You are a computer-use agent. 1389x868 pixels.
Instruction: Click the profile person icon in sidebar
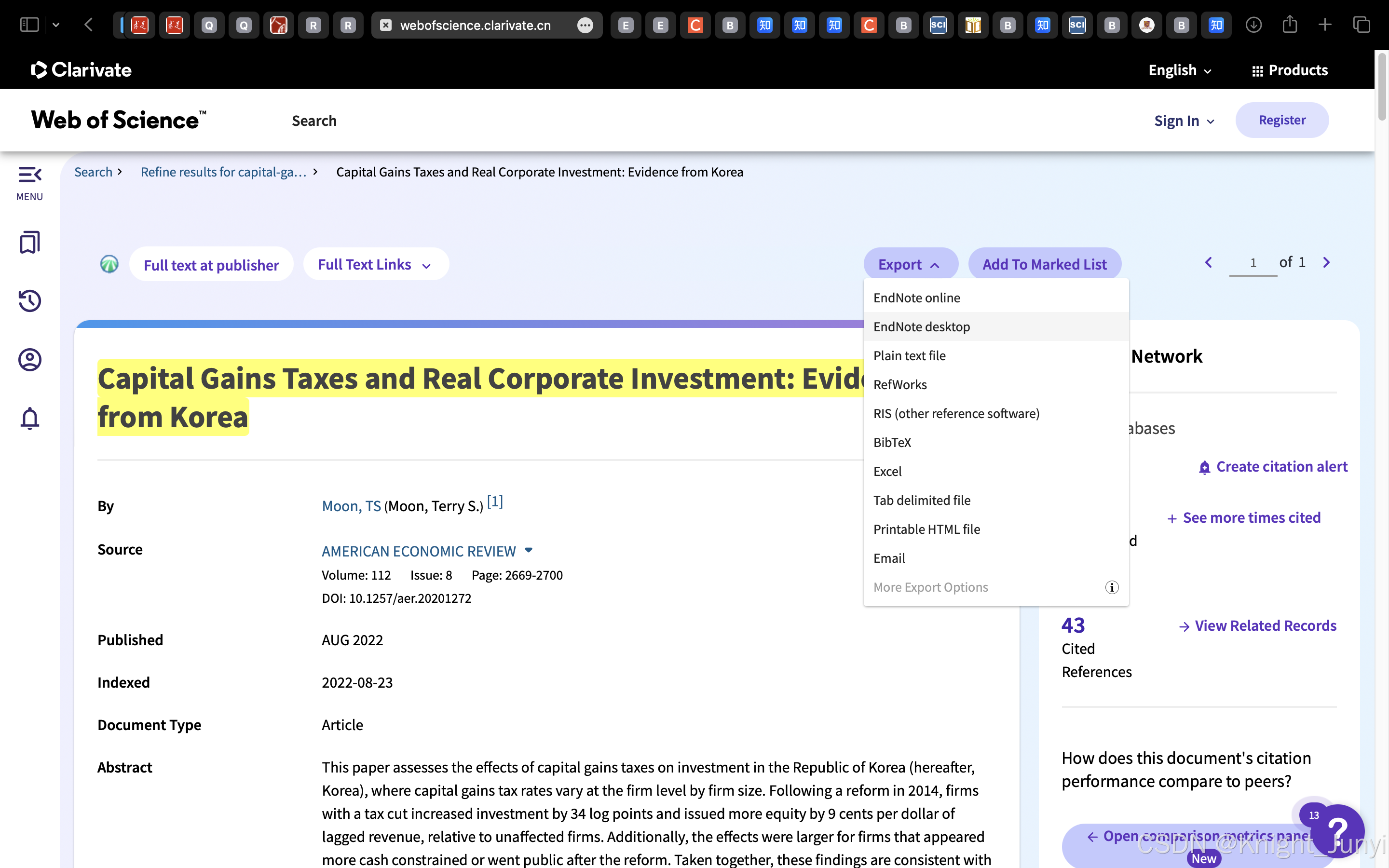point(30,360)
